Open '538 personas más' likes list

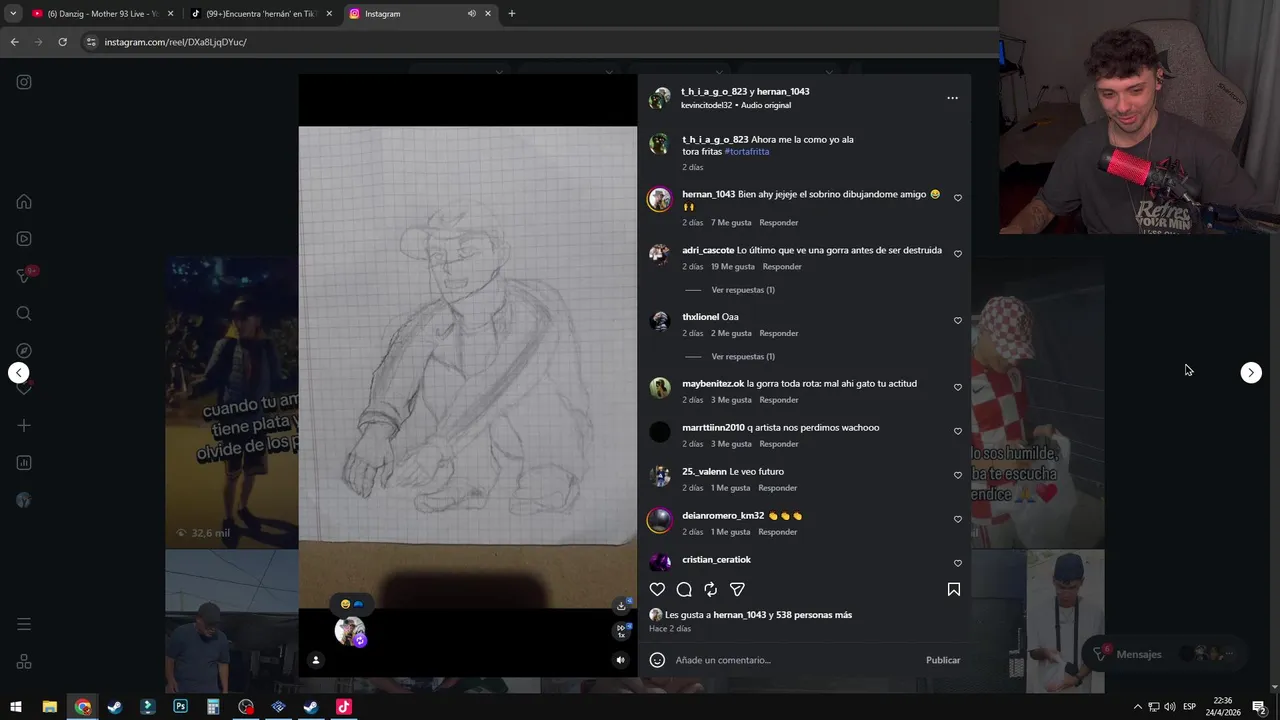tap(814, 615)
